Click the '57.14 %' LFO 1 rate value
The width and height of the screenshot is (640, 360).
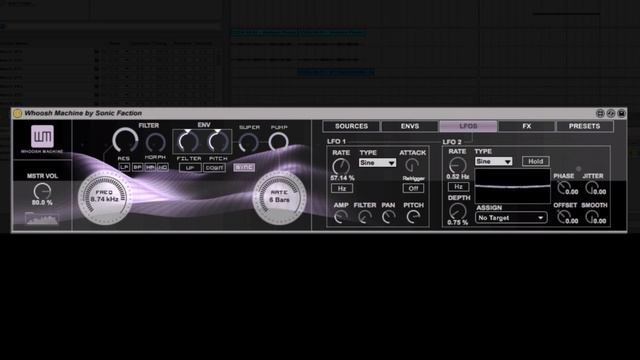click(x=342, y=178)
